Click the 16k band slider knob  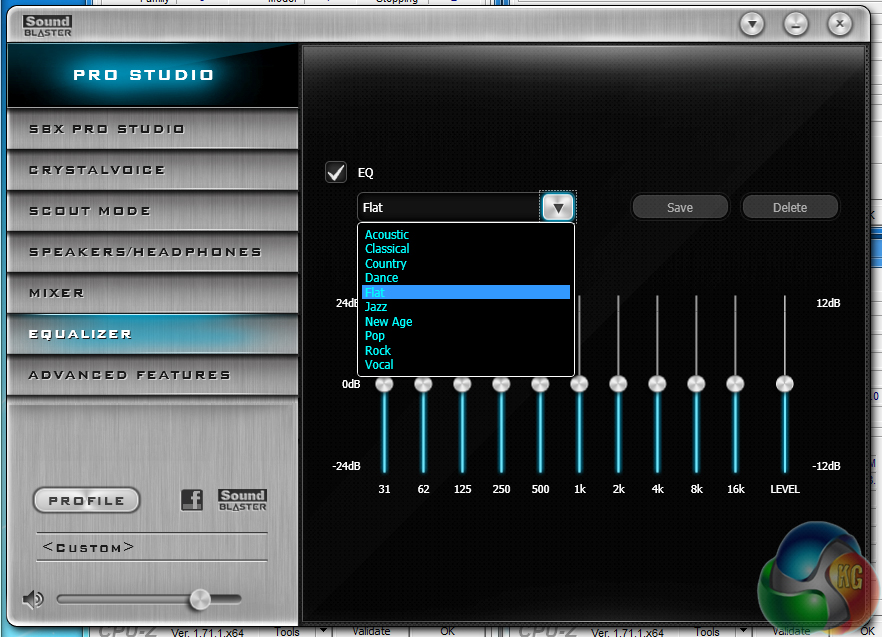(735, 384)
